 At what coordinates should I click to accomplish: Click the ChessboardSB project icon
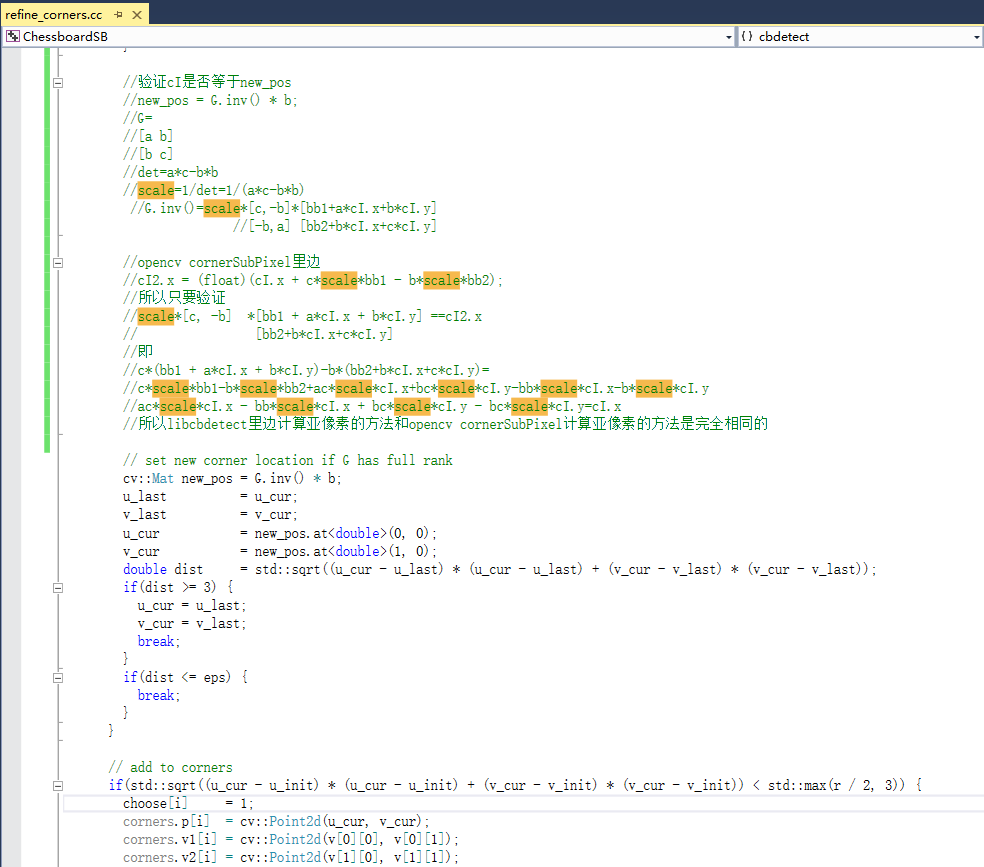12,36
